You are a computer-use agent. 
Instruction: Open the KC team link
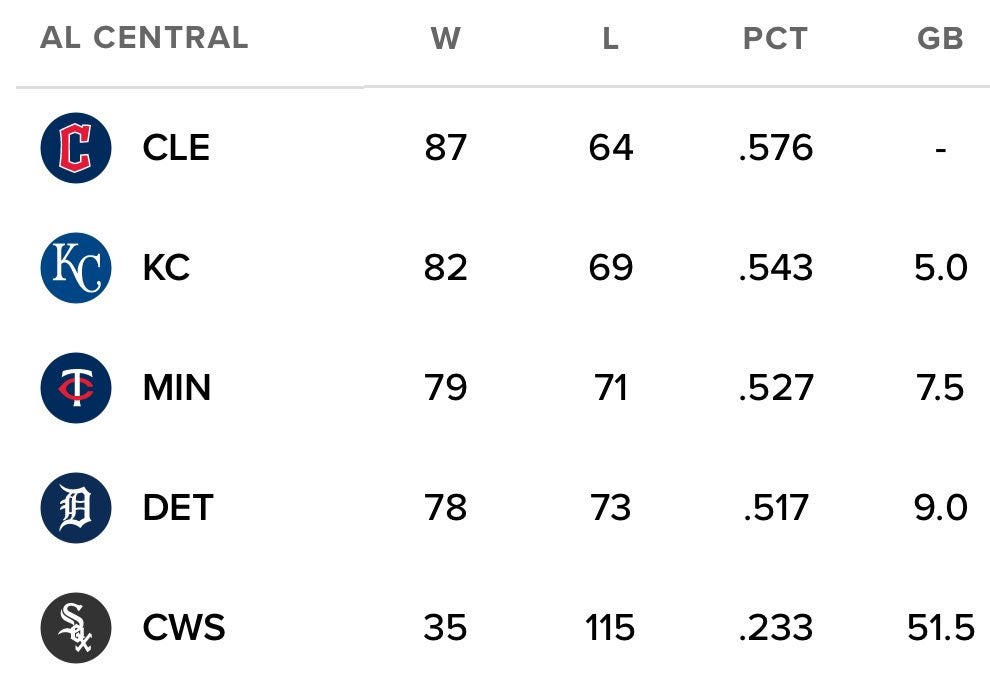(166, 268)
